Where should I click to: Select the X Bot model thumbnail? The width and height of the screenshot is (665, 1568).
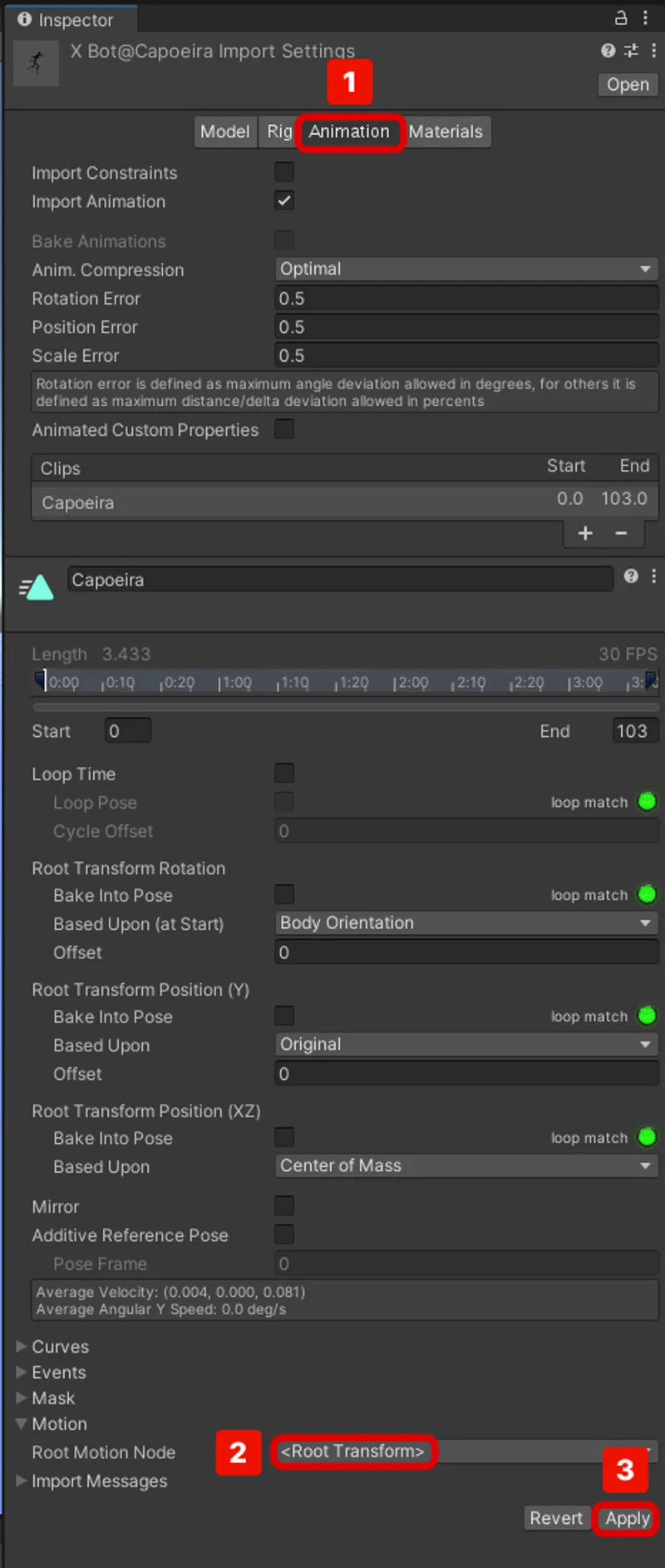click(x=35, y=63)
